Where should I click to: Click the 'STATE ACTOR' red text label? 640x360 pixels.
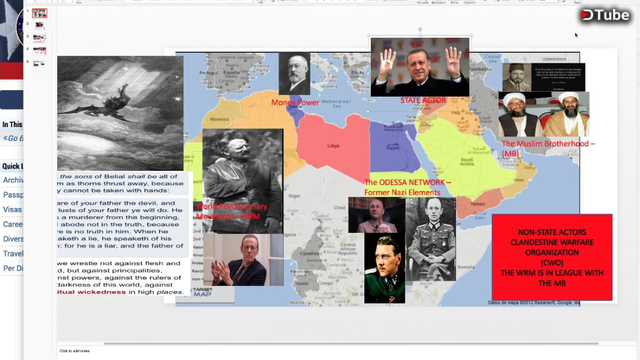click(423, 100)
